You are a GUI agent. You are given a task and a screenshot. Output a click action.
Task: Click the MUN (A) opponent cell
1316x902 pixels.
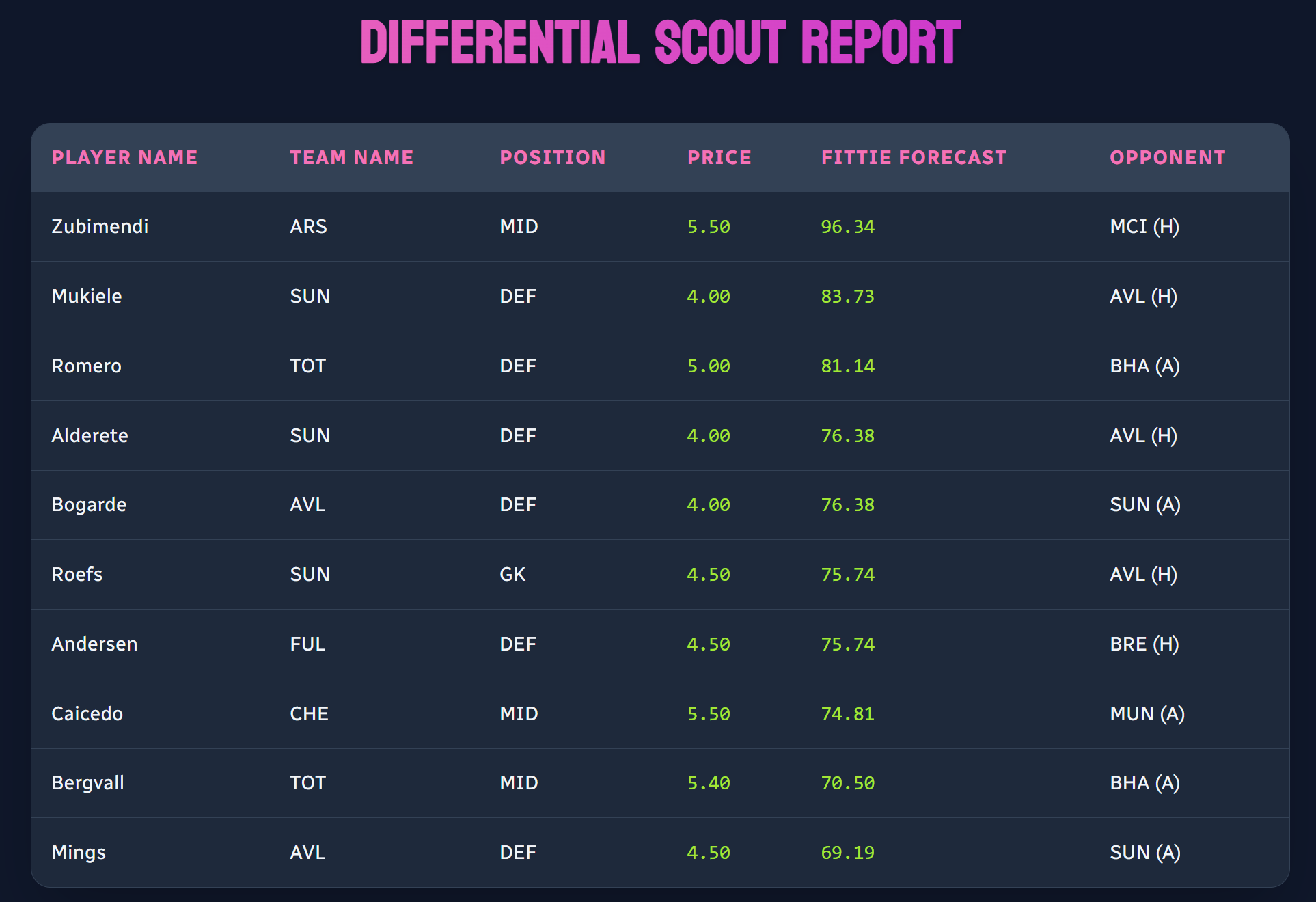coord(1147,714)
